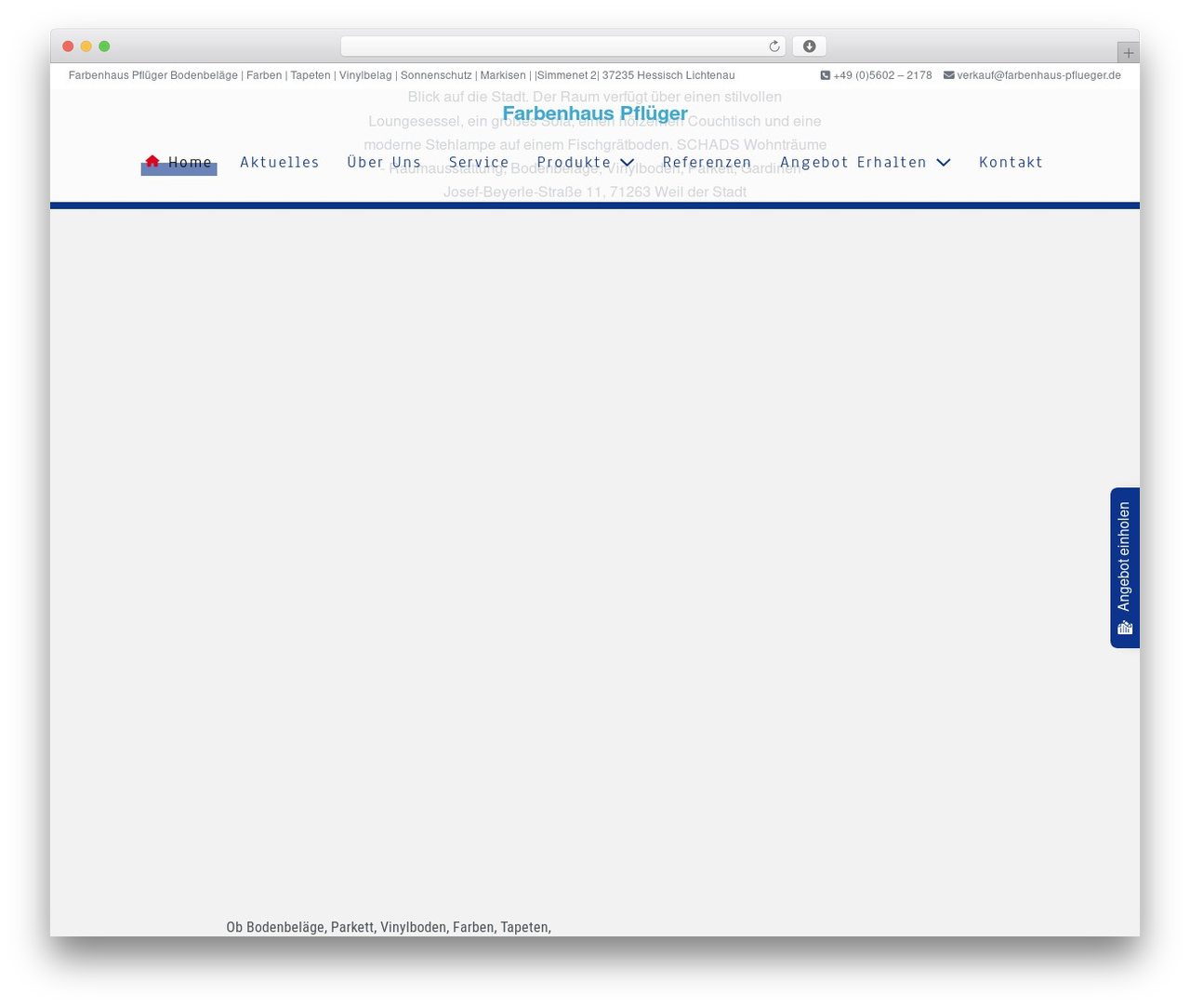Click the browser address bar

point(562,46)
